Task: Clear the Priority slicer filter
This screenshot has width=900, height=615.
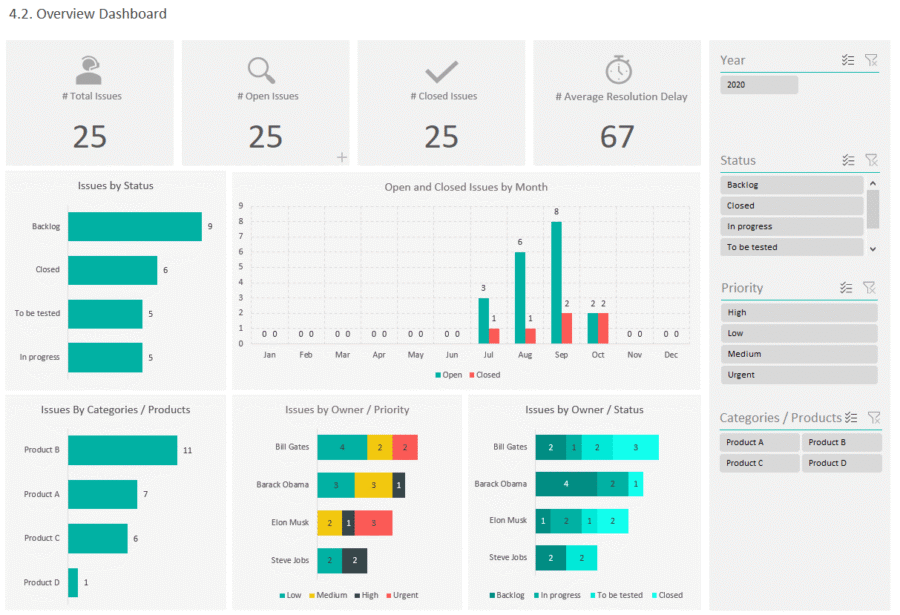Action: [869, 288]
